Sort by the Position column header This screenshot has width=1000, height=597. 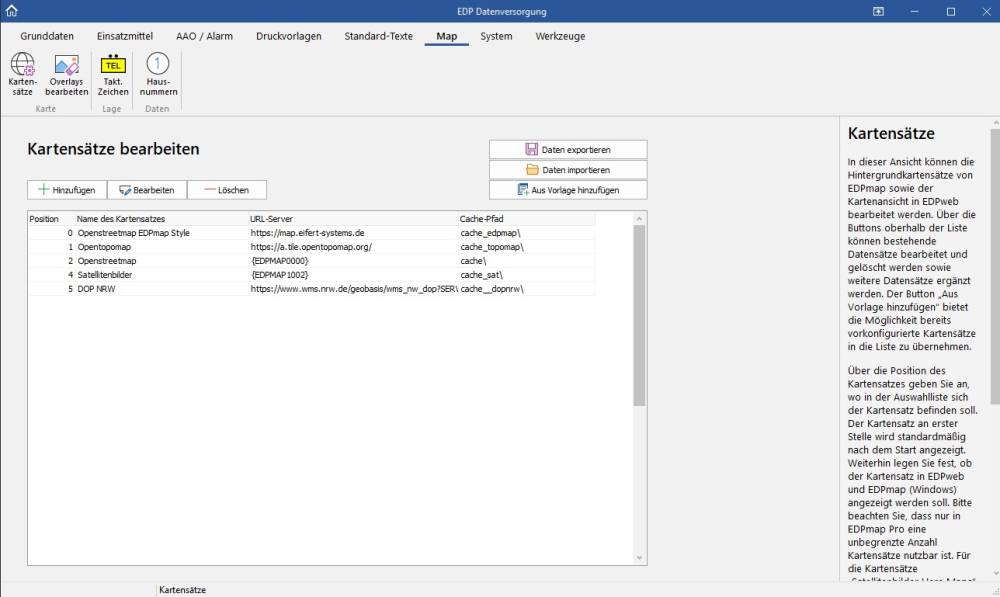pyautogui.click(x=51, y=219)
